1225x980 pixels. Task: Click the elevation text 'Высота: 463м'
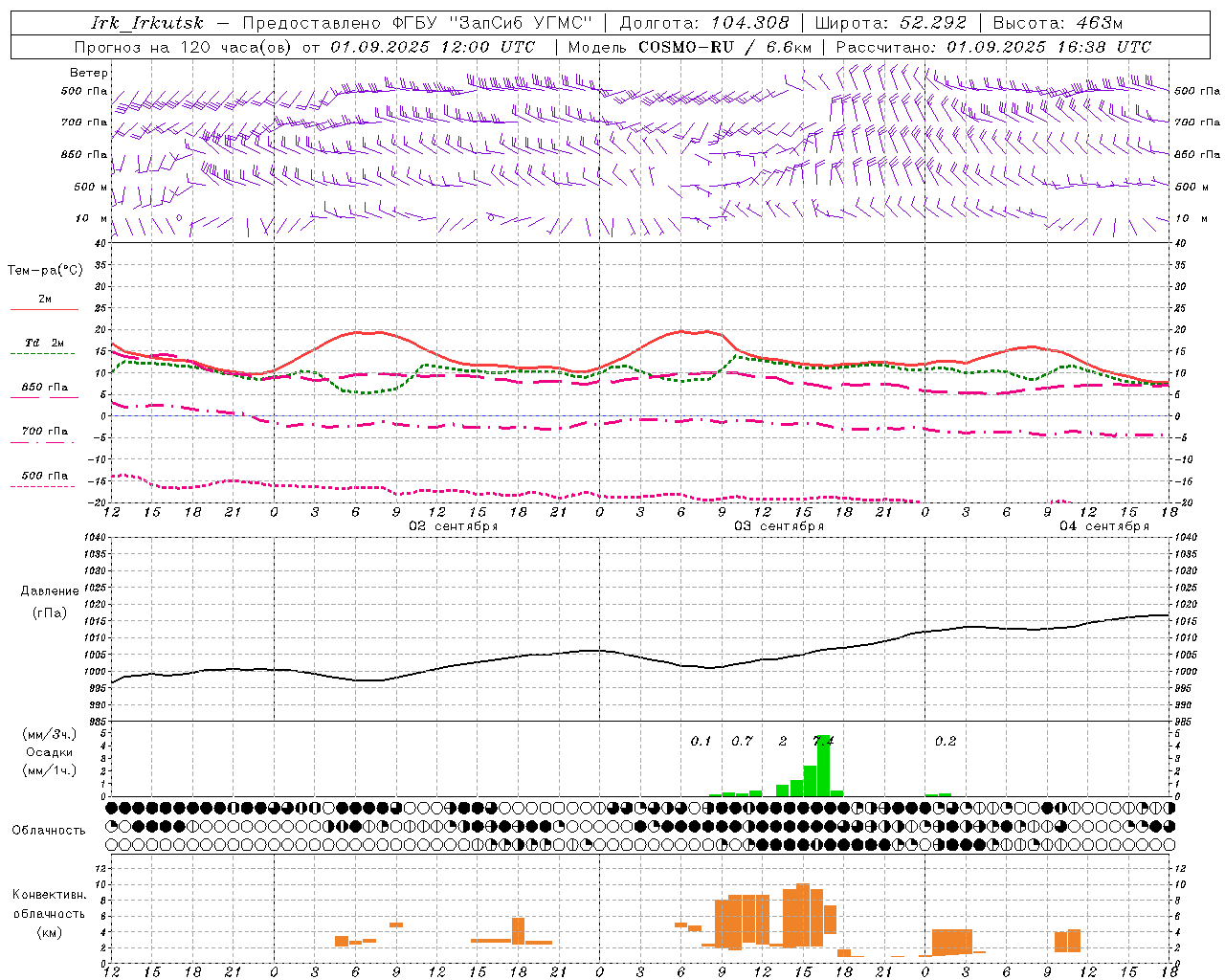click(x=1058, y=23)
